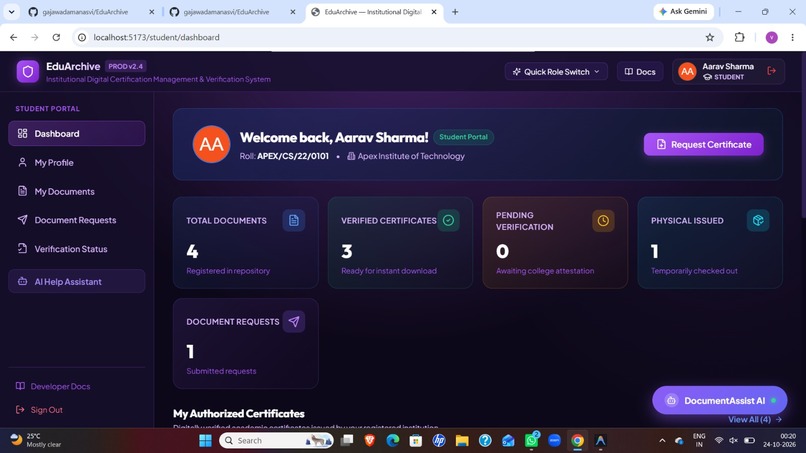
Task: Click the Apex Institute of Technology text
Action: pyautogui.click(x=411, y=156)
